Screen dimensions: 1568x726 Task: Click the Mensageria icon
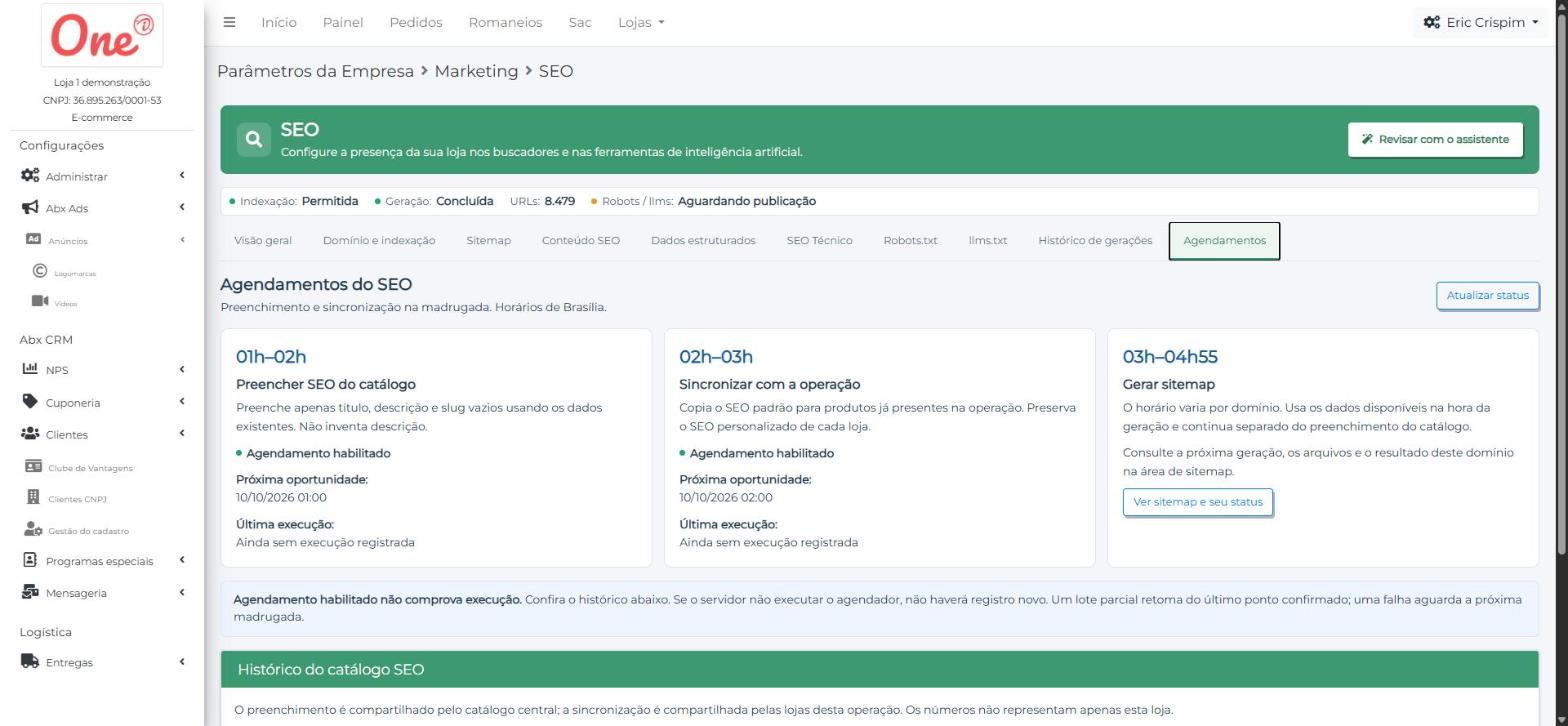click(x=30, y=592)
